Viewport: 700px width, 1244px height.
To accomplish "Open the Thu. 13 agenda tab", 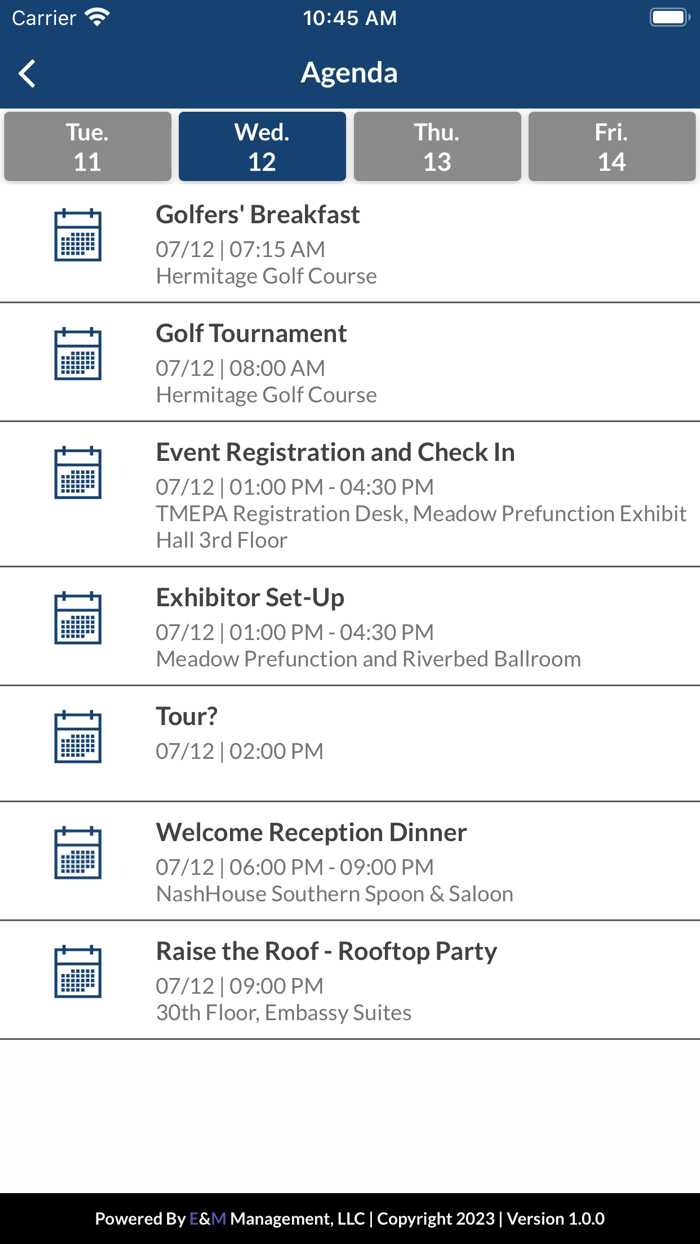I will pos(437,146).
